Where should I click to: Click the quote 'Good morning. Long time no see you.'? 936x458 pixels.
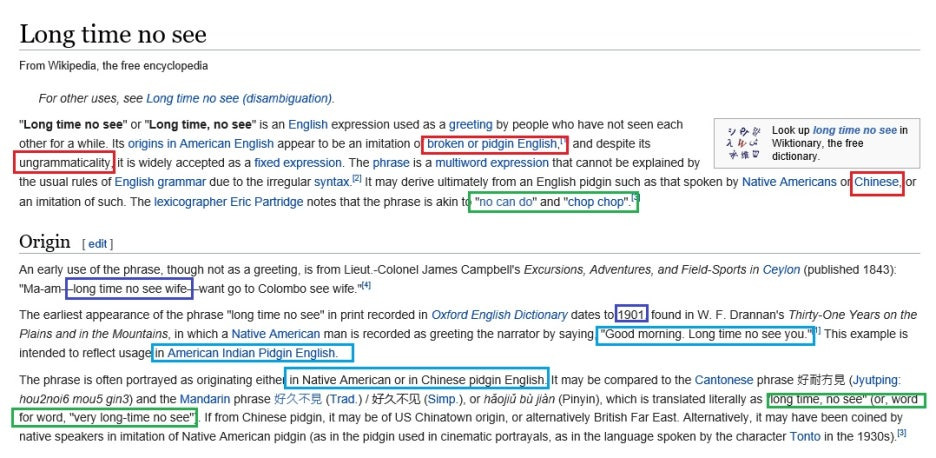click(x=706, y=334)
